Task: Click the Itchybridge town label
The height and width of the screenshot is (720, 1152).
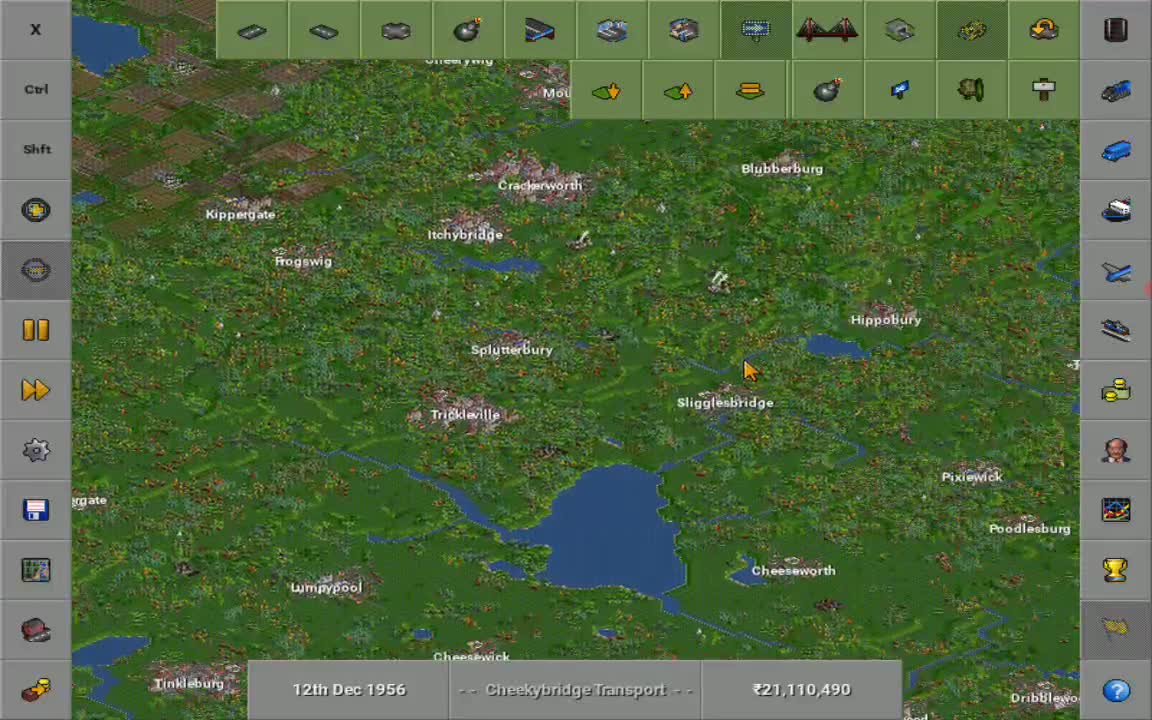Action: click(x=465, y=235)
